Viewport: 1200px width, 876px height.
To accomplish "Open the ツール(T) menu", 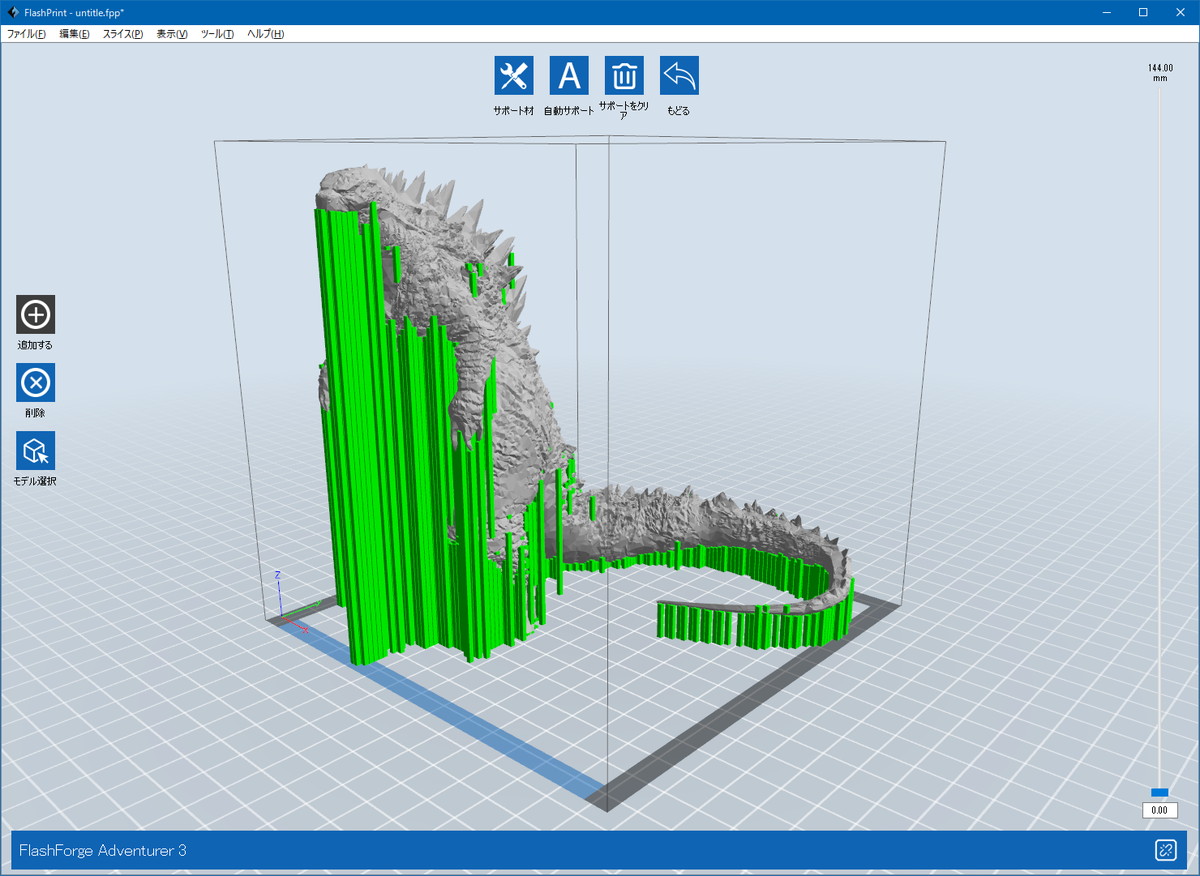I will tap(217, 34).
